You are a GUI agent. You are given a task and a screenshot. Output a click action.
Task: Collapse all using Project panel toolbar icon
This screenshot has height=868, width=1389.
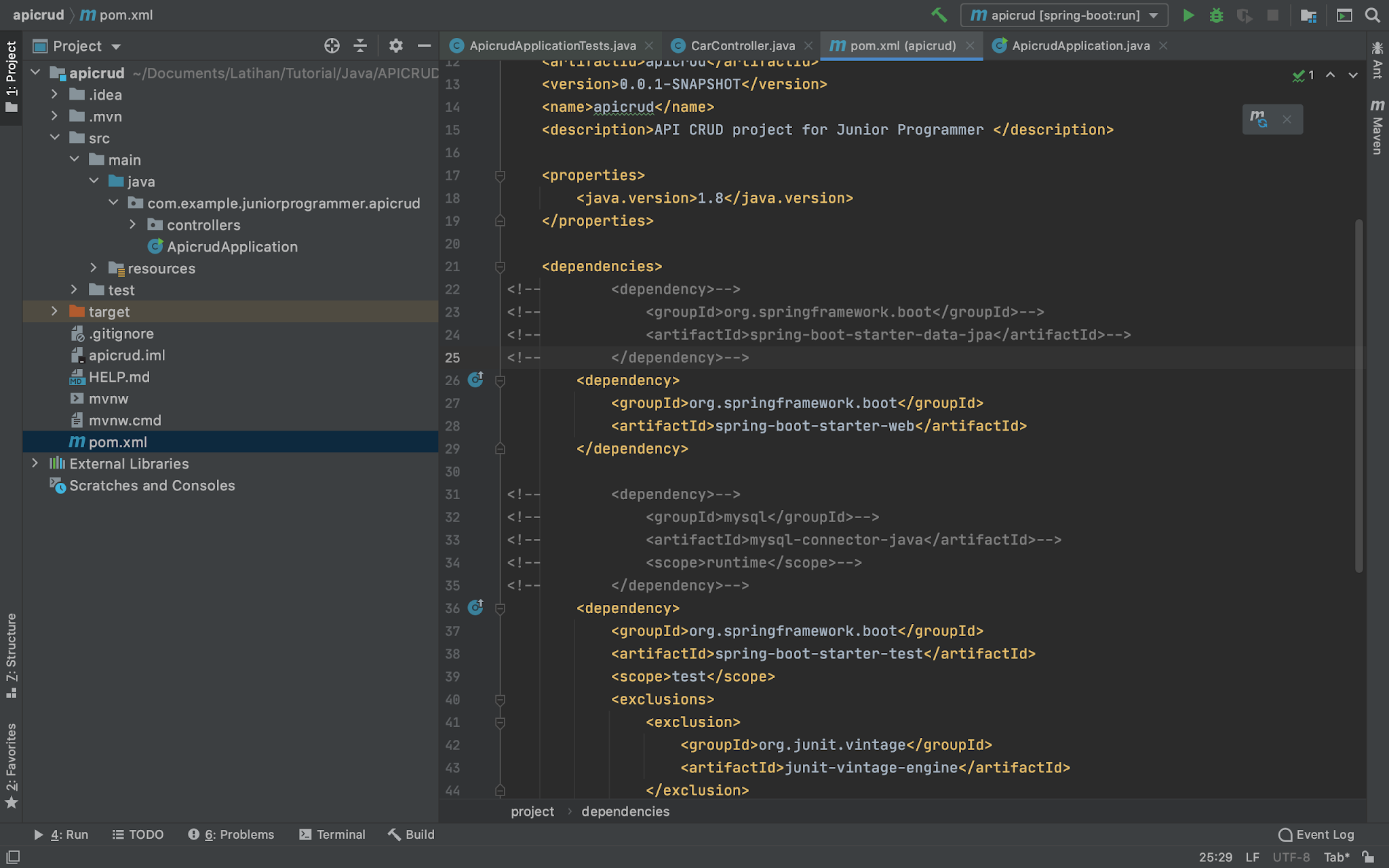(360, 45)
